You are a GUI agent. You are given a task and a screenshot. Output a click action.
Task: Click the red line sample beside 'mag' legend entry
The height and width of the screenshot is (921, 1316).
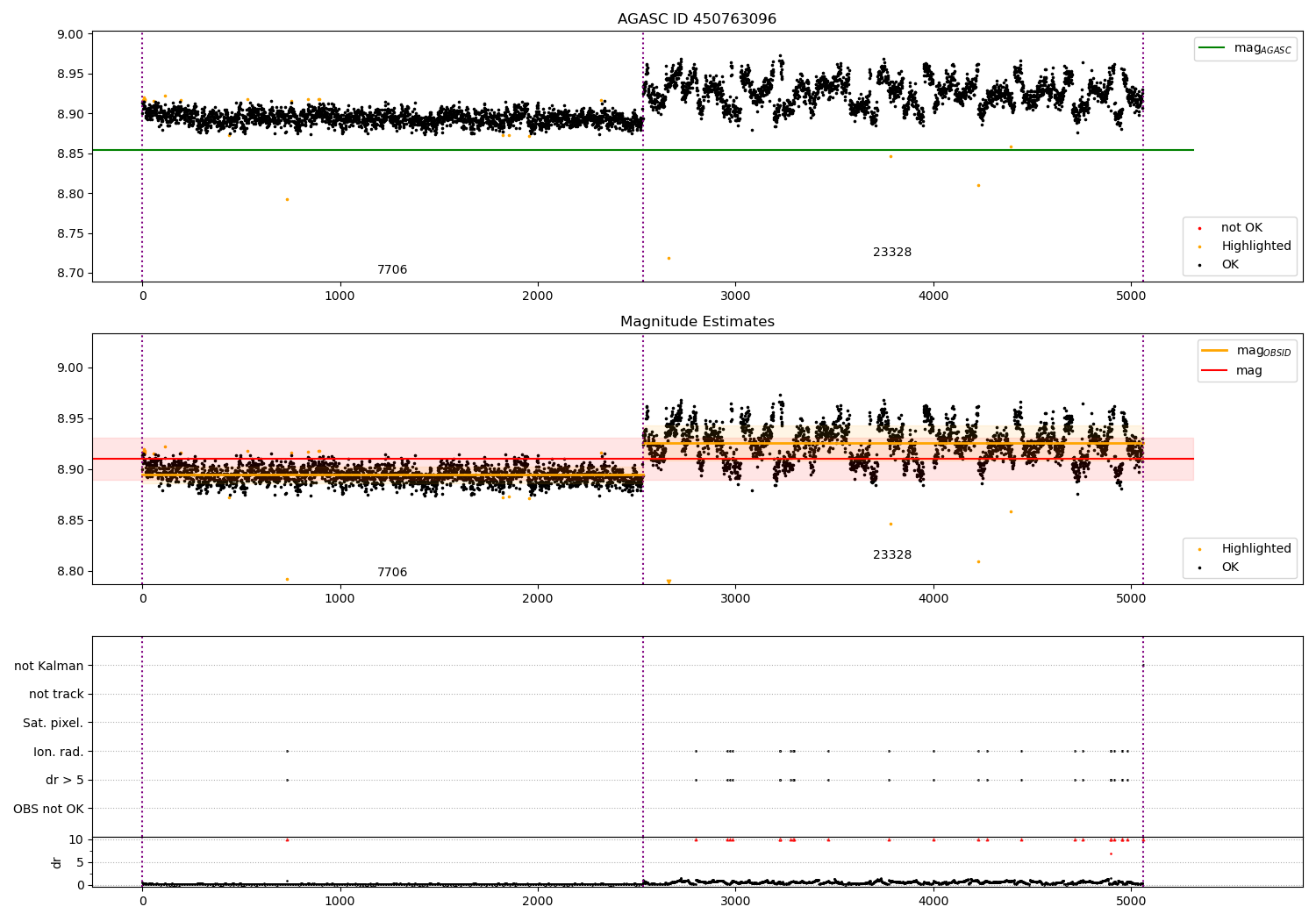click(1214, 371)
